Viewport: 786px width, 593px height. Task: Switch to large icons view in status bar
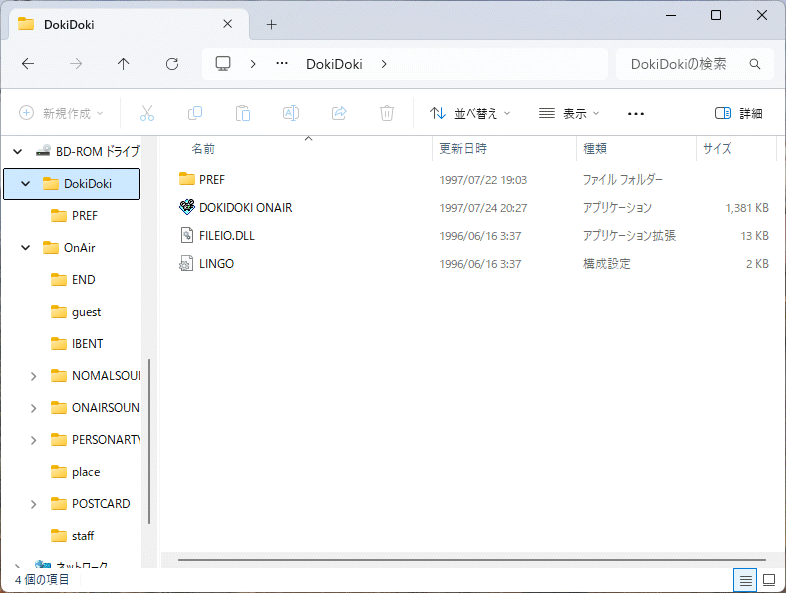point(769,580)
